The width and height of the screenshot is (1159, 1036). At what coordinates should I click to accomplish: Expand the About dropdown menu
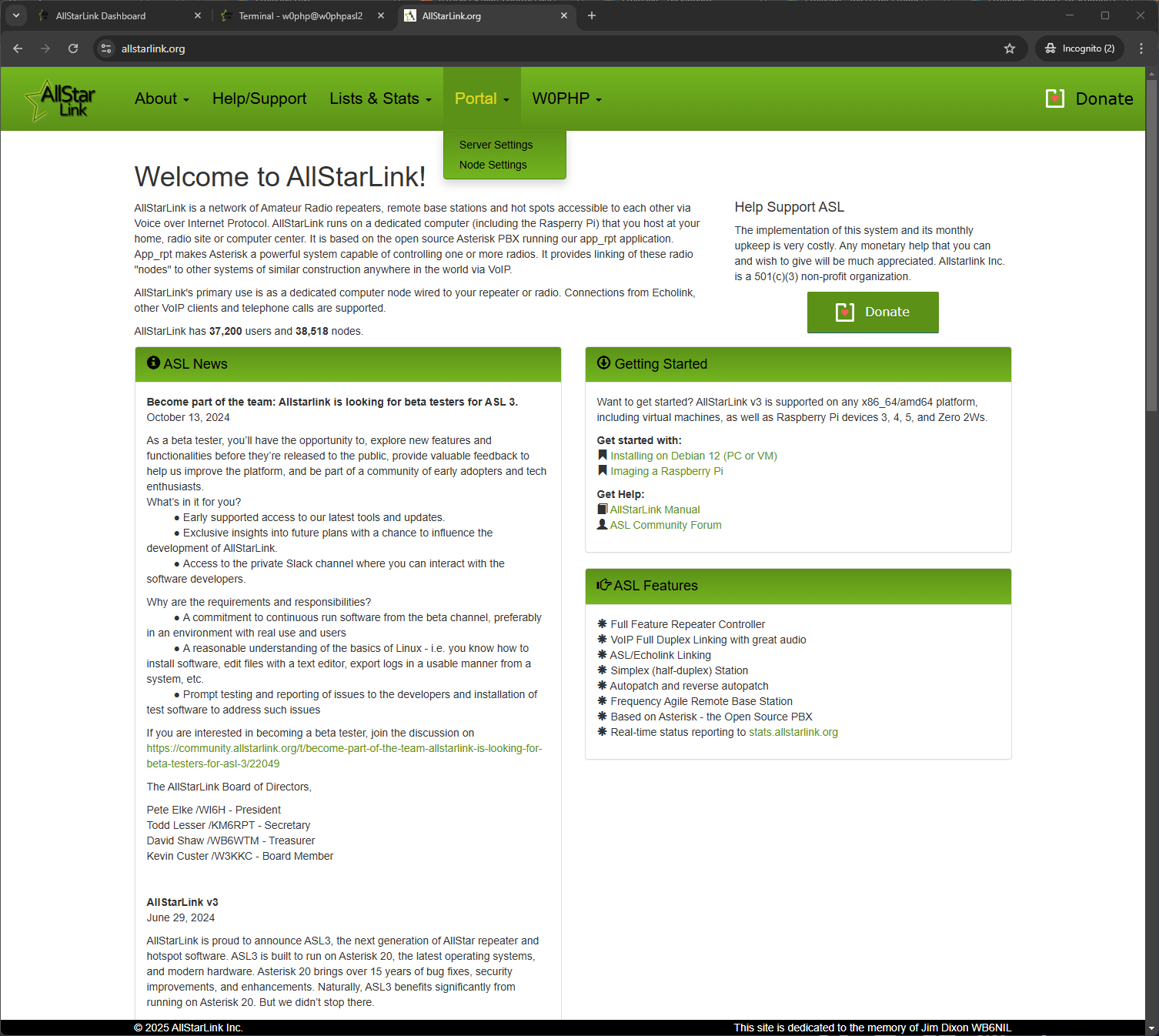click(x=162, y=99)
